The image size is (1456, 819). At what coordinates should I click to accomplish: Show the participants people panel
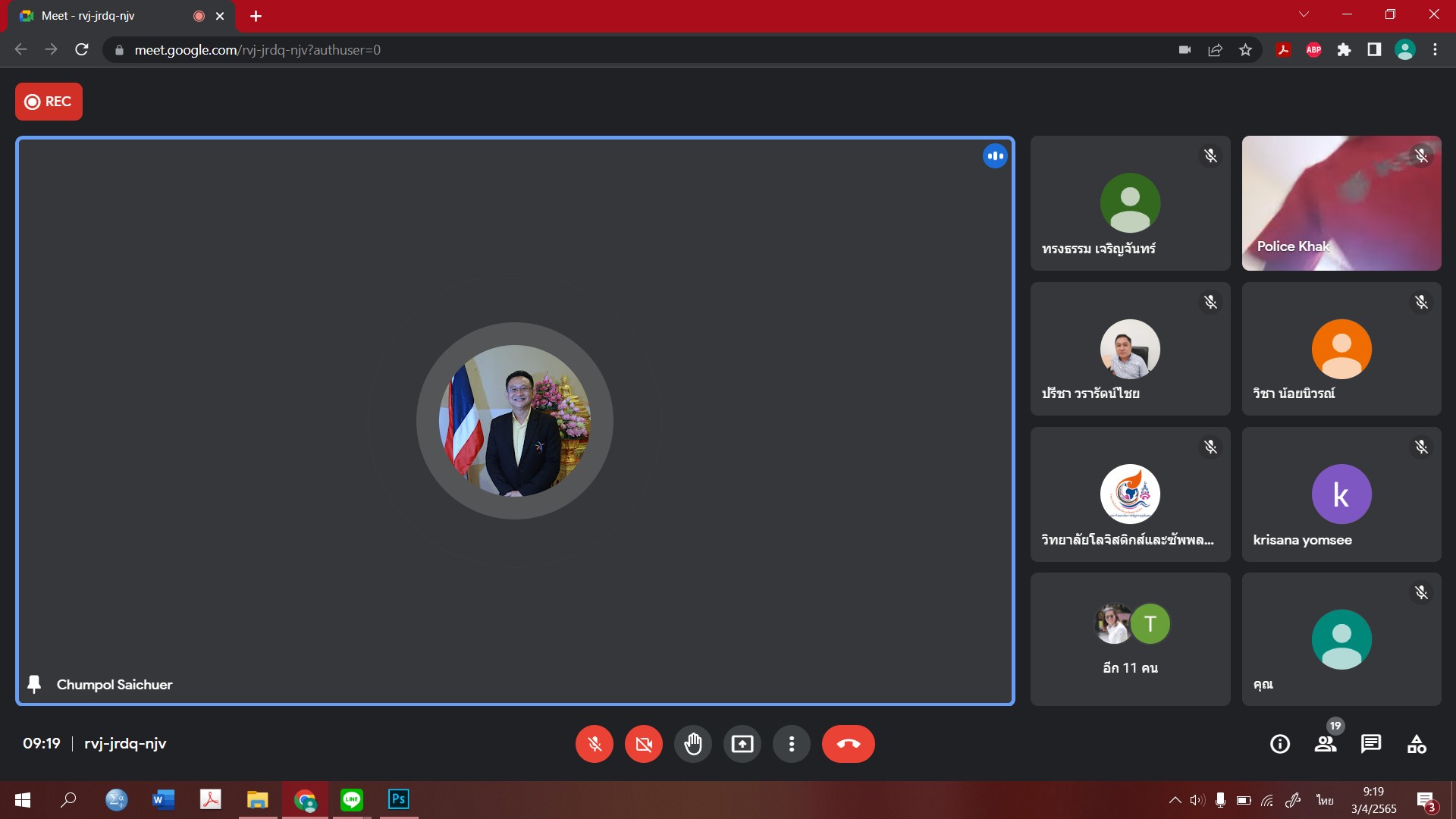[1325, 744]
